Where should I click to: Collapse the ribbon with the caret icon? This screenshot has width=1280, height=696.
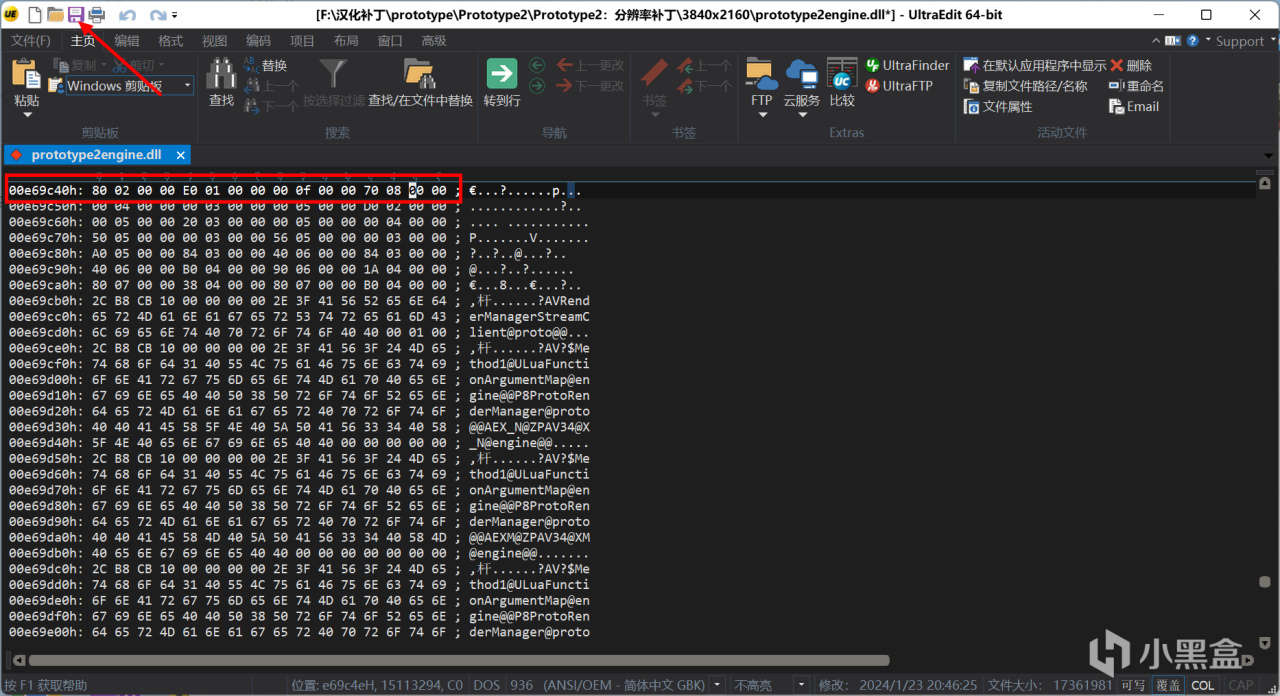[x=1156, y=41]
